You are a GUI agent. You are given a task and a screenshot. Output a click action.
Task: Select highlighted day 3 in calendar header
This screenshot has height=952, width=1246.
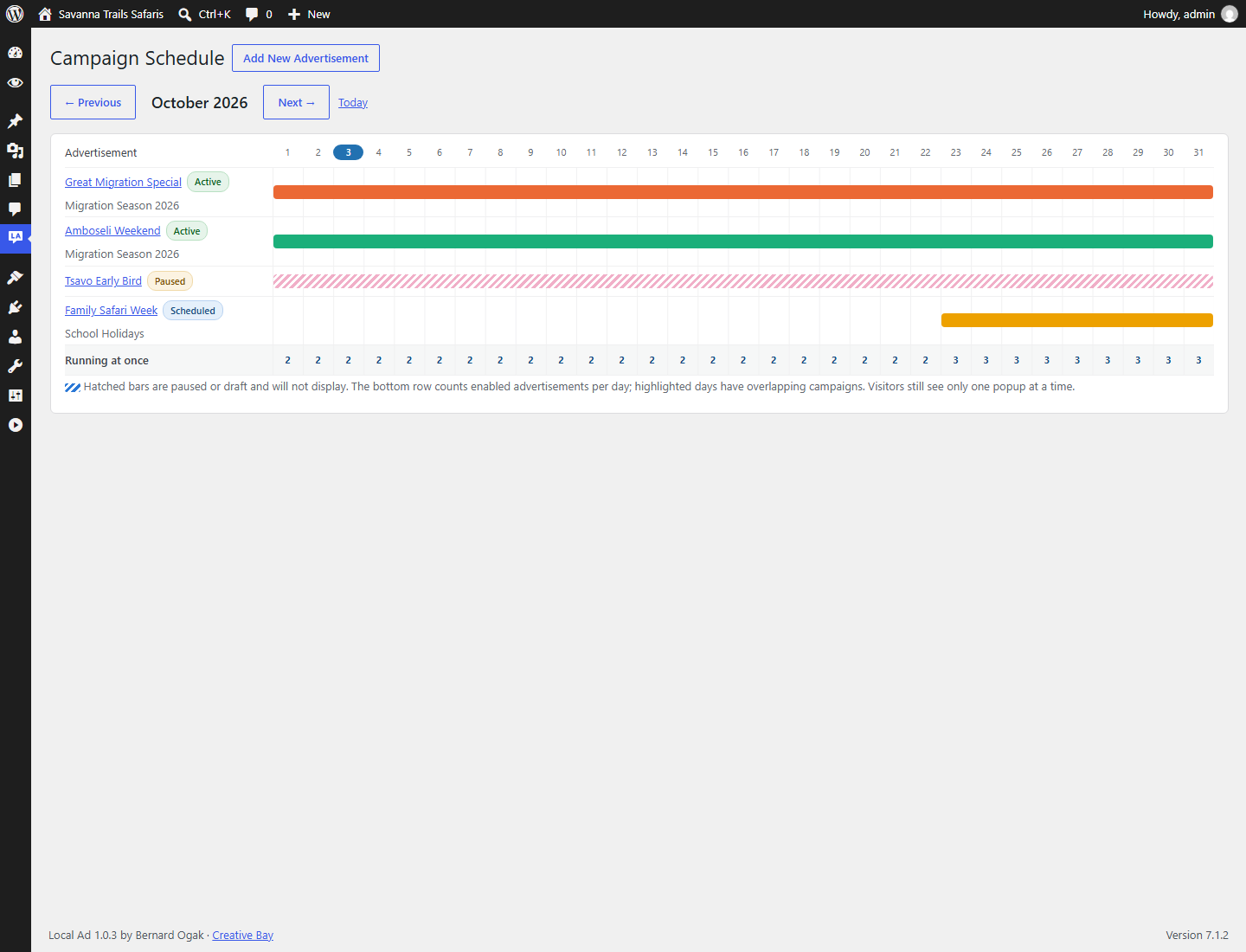pos(348,152)
